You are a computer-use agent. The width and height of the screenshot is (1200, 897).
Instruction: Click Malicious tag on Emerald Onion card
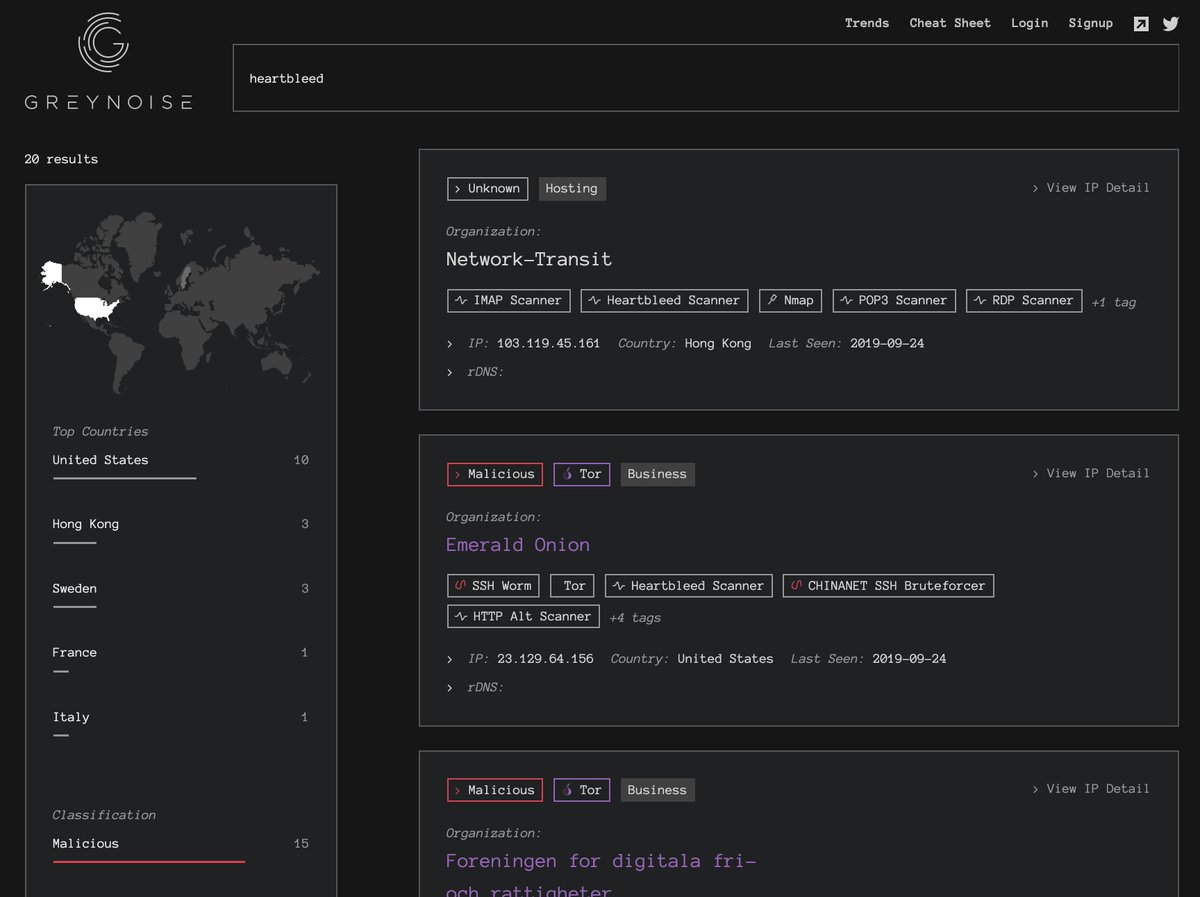(x=495, y=474)
